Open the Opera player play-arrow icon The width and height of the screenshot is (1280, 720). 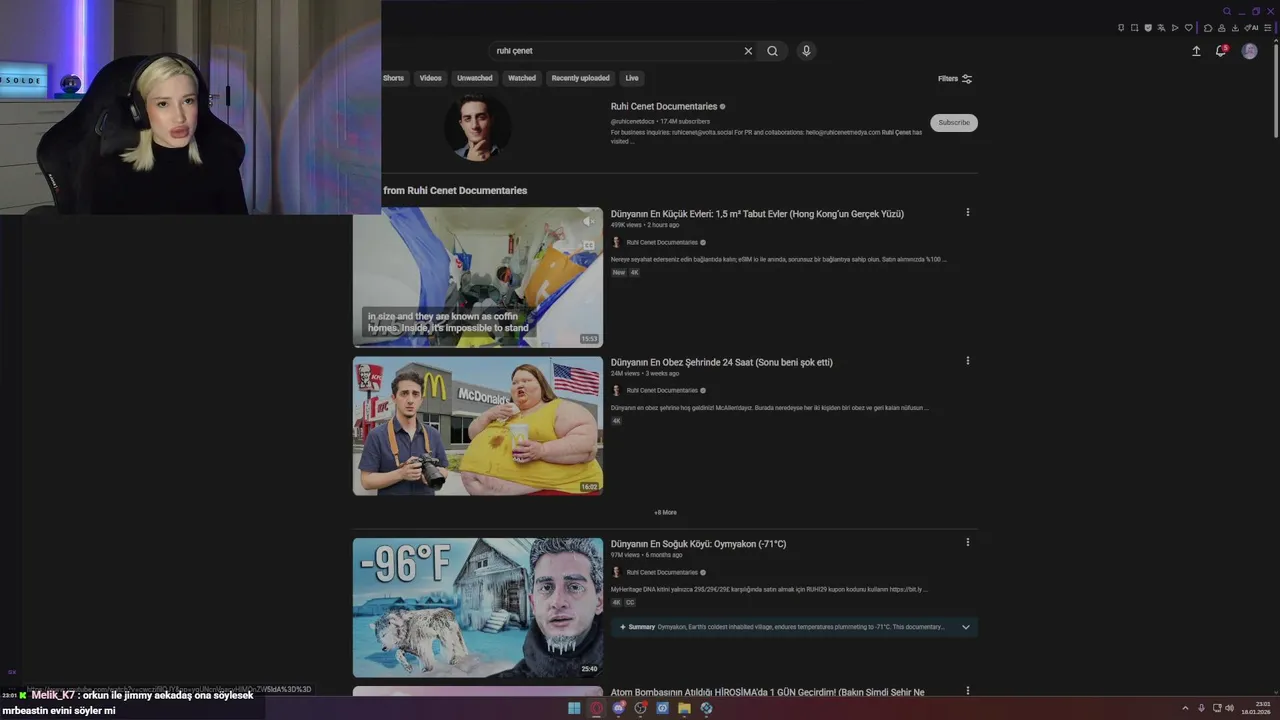(1175, 28)
